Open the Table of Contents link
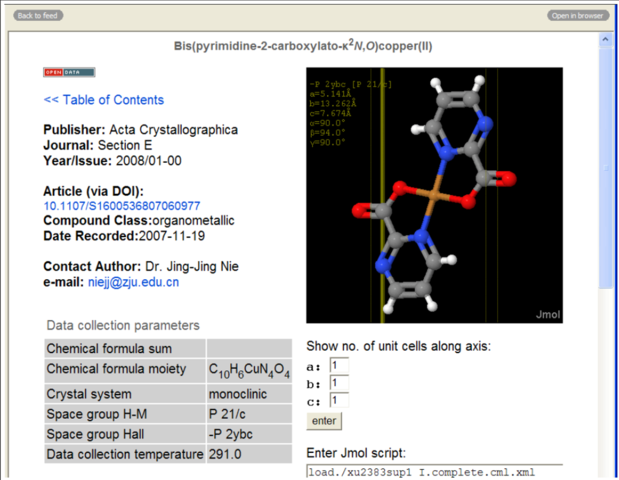 pyautogui.click(x=104, y=99)
